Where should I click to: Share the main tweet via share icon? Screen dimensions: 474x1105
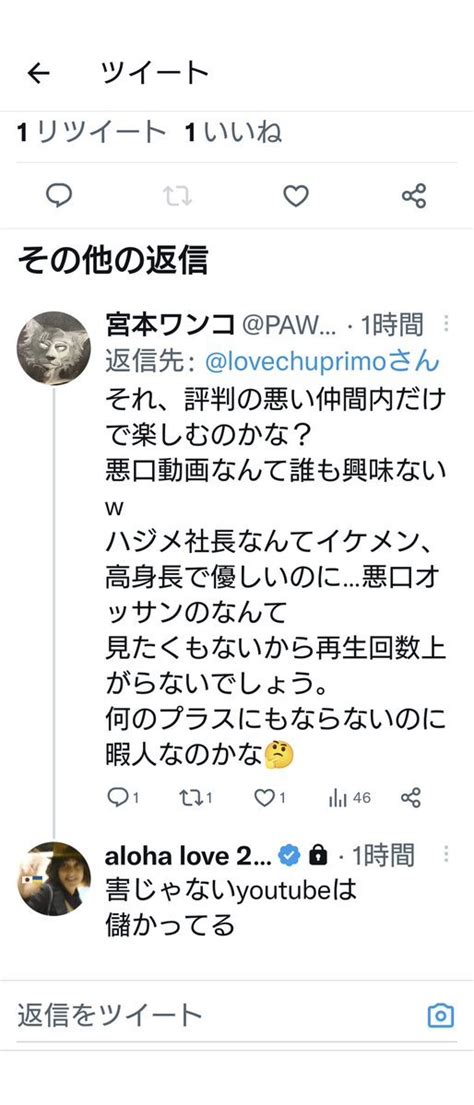point(414,196)
